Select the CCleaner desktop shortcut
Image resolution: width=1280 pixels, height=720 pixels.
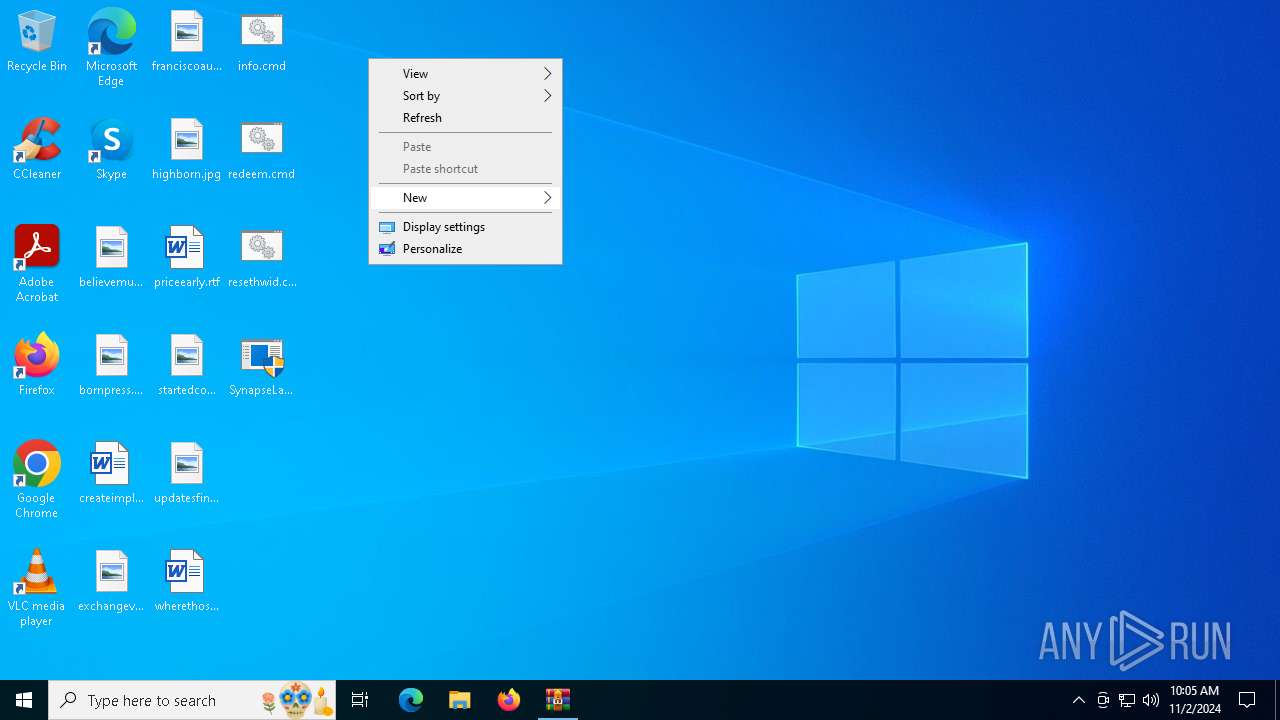37,149
